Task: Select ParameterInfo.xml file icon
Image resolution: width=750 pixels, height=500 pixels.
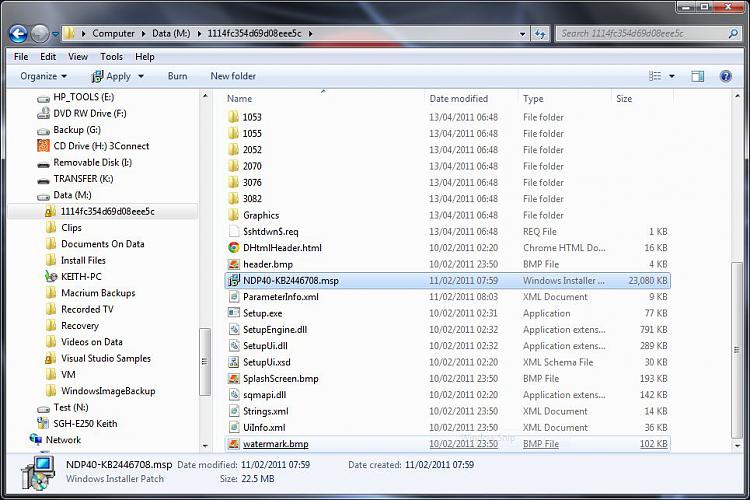Action: tap(233, 297)
